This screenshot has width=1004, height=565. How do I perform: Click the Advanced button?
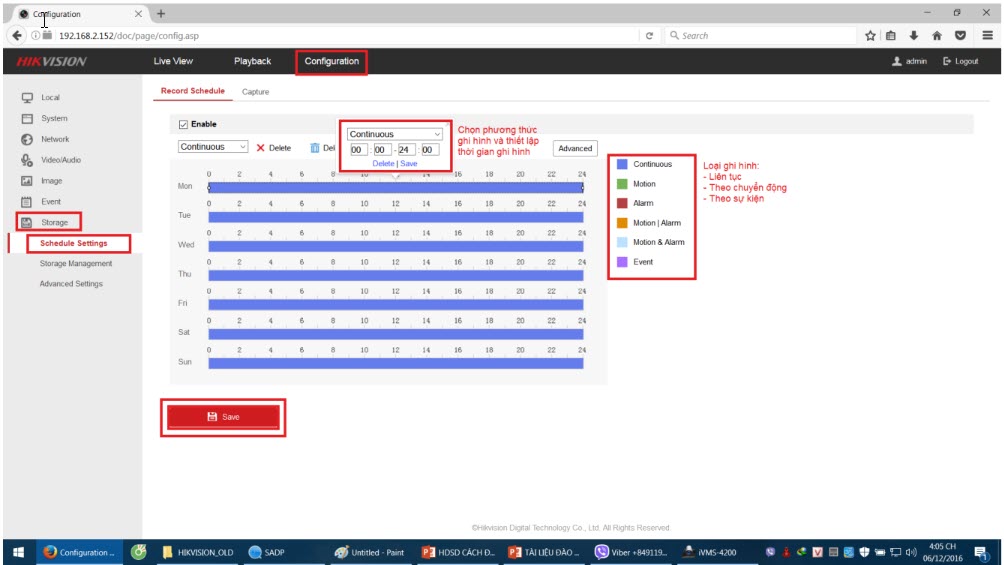575,148
